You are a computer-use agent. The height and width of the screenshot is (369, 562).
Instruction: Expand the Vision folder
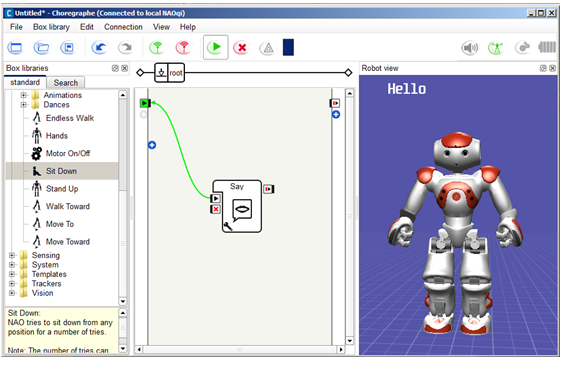(11, 293)
